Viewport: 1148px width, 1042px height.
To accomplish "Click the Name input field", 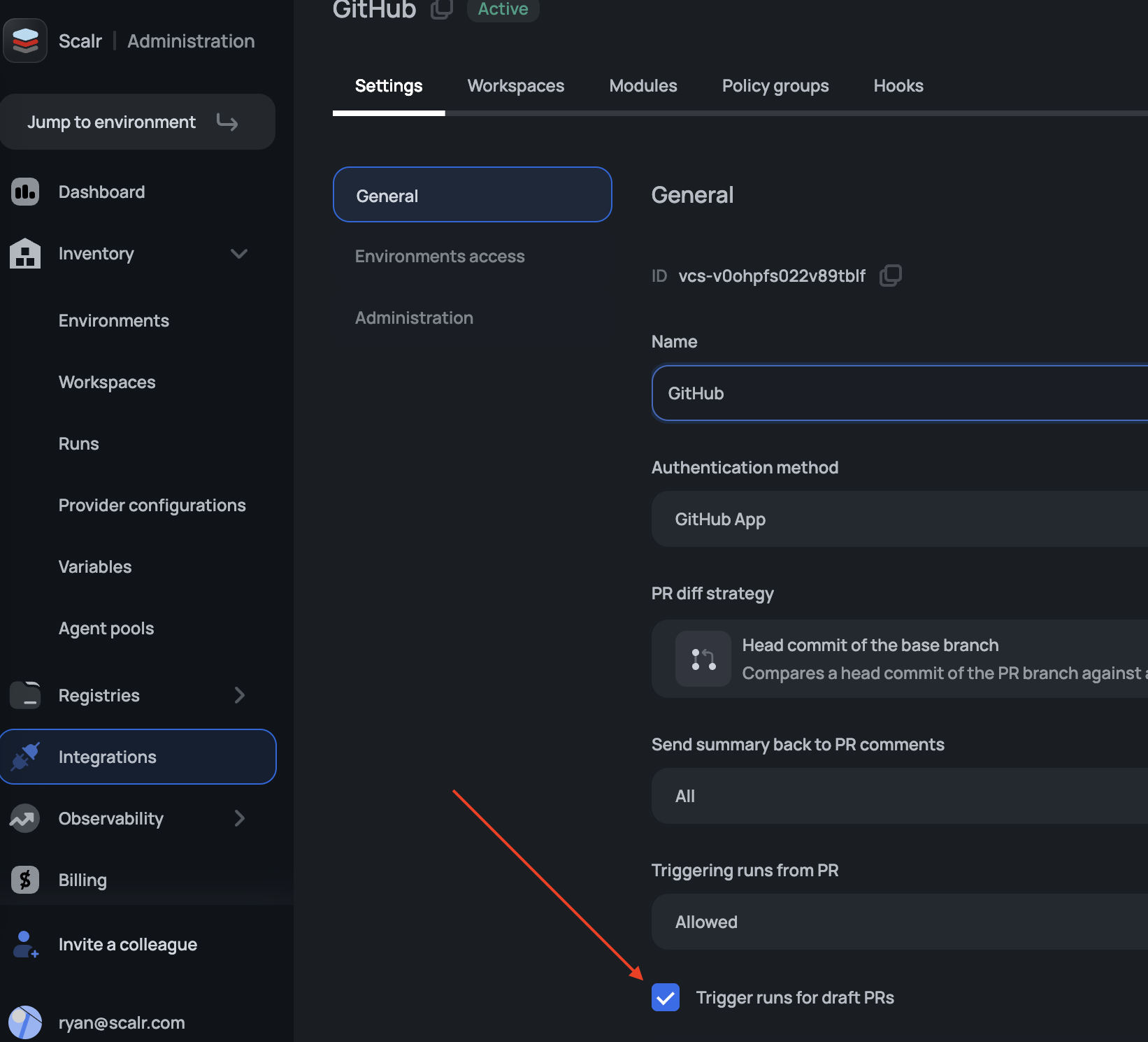I will point(900,393).
